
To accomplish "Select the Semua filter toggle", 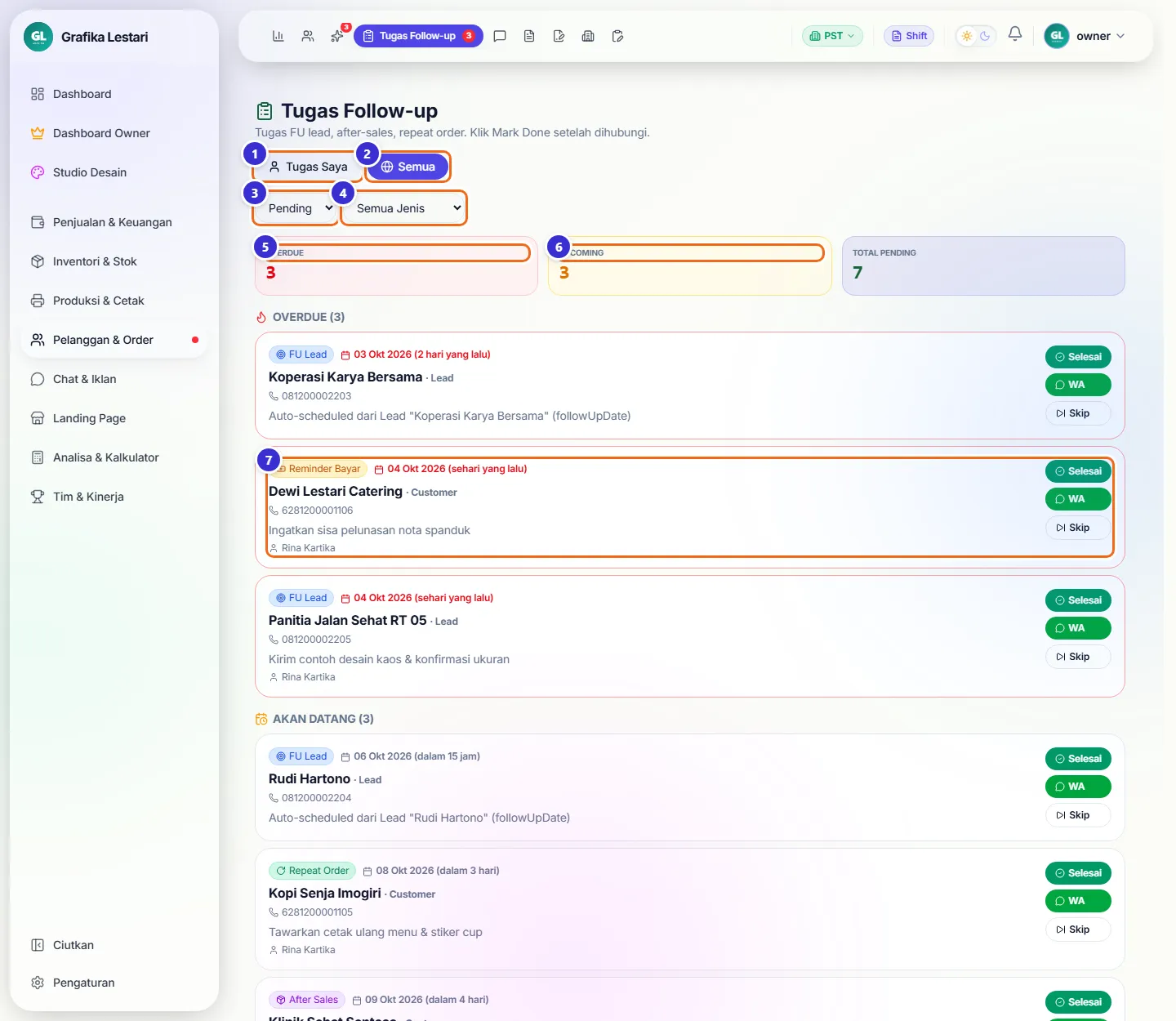I will [x=408, y=167].
